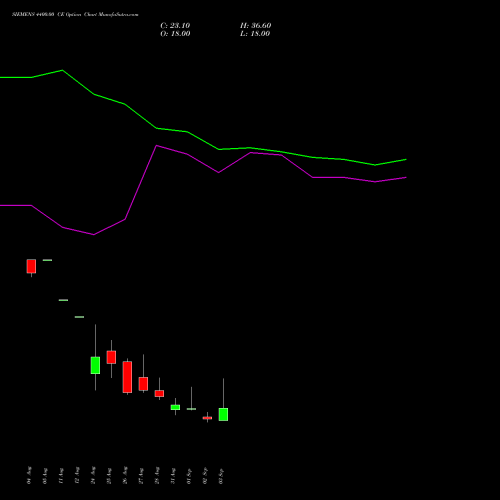
Task: Click the tall red candlestick for 26 Aug
Action: pyautogui.click(x=127, y=377)
